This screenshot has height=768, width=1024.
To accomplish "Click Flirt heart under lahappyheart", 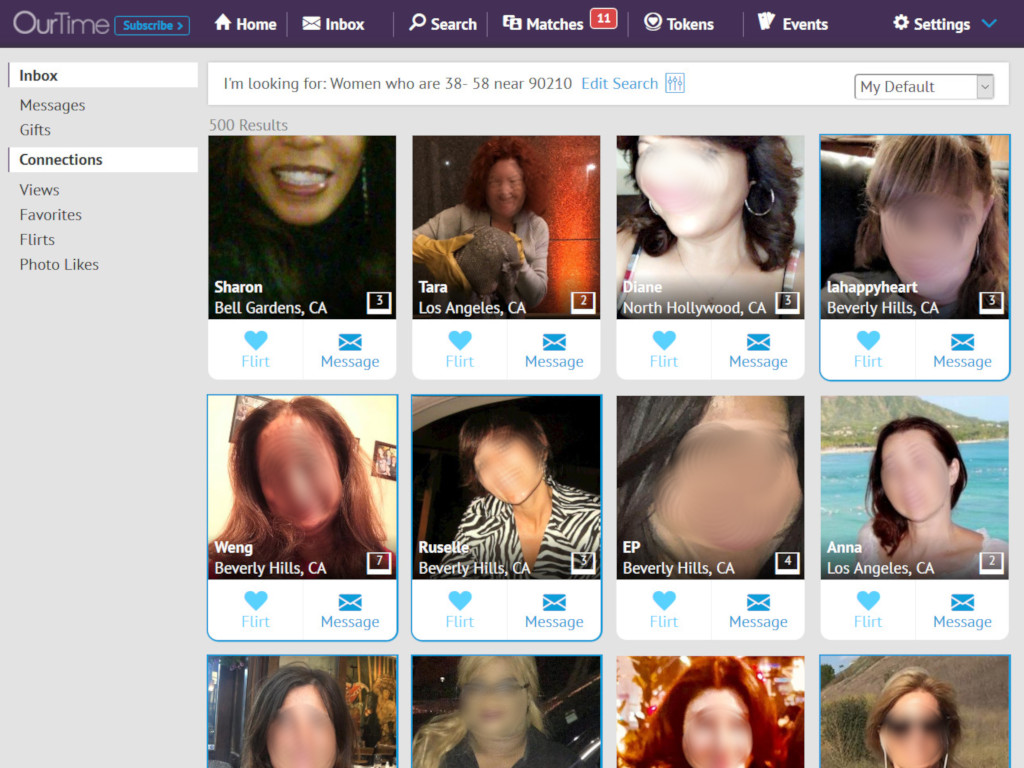I will (867, 341).
